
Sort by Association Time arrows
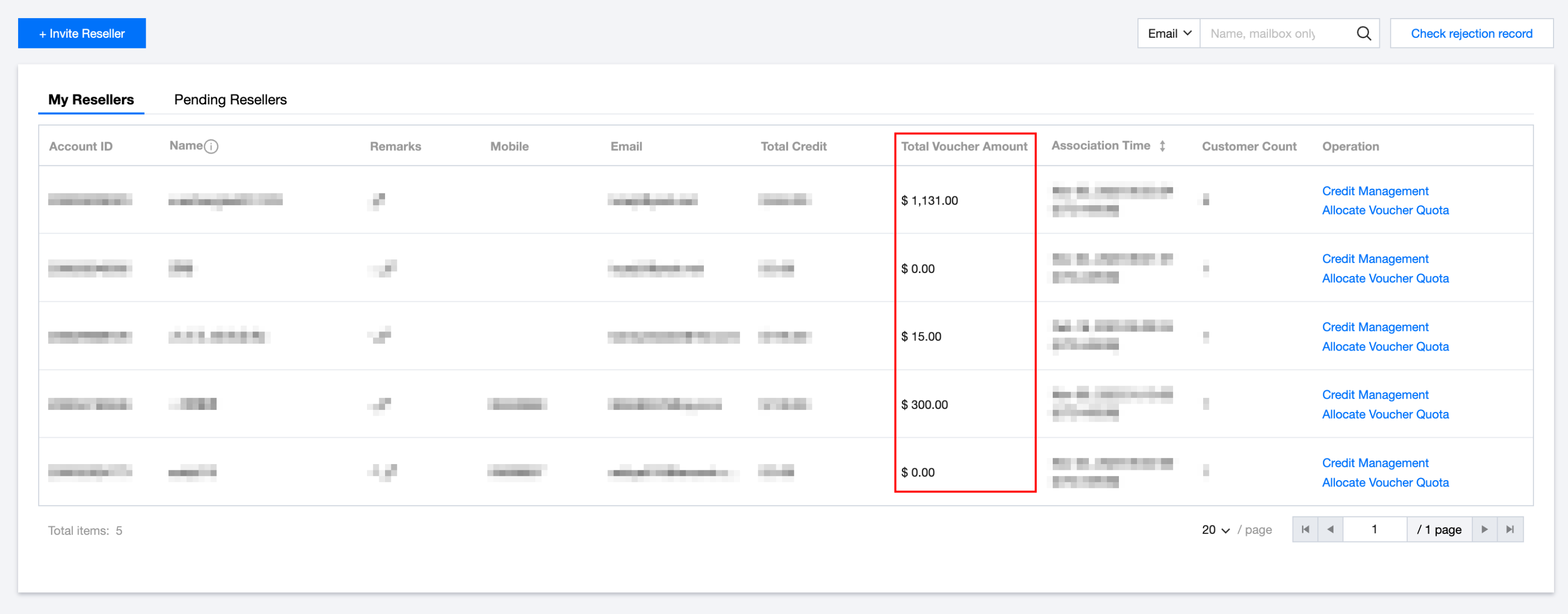click(x=1162, y=146)
